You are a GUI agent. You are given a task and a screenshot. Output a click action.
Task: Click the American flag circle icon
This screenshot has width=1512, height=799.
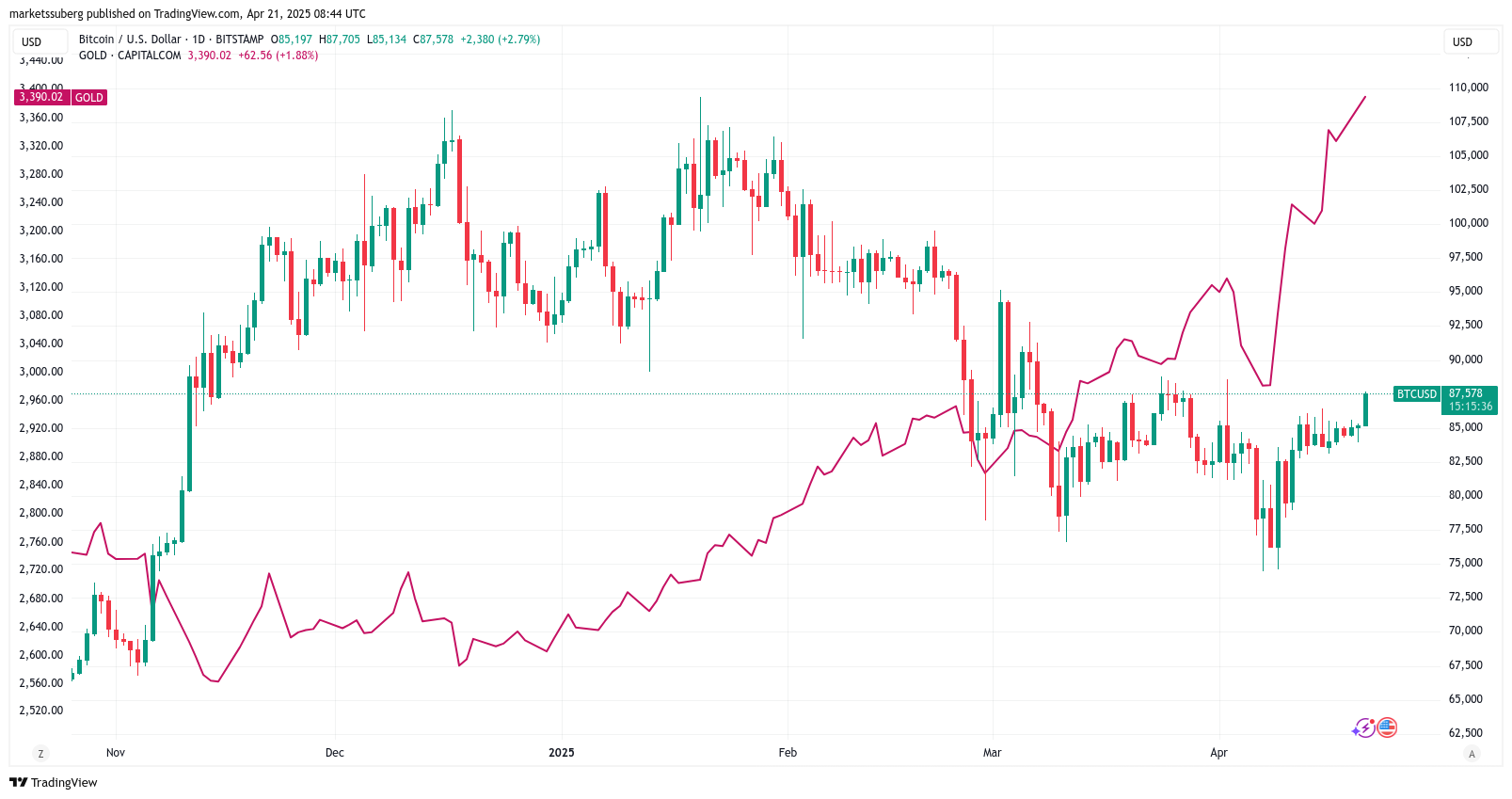[x=1387, y=726]
